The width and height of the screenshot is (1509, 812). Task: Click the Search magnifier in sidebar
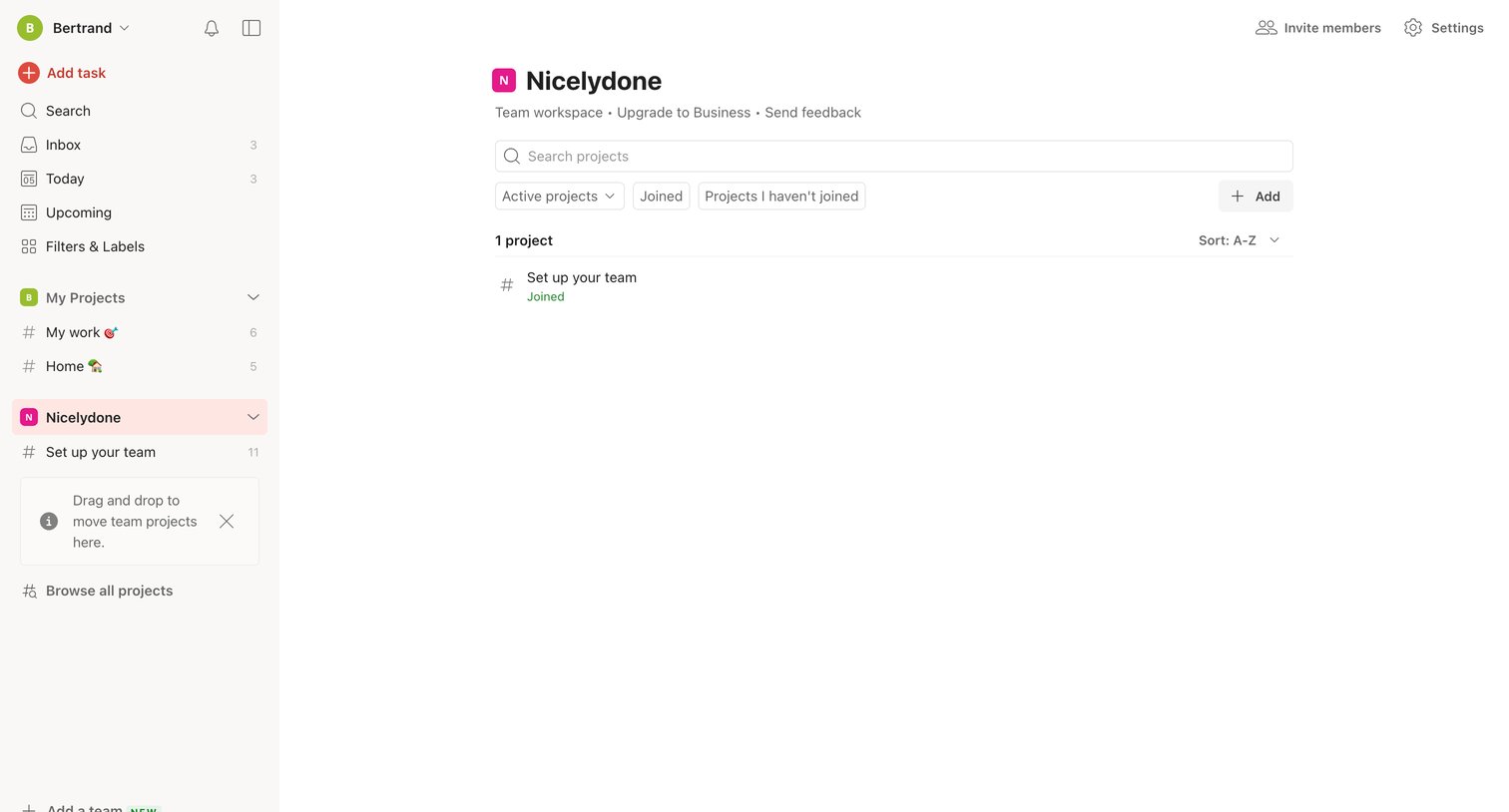coord(29,111)
